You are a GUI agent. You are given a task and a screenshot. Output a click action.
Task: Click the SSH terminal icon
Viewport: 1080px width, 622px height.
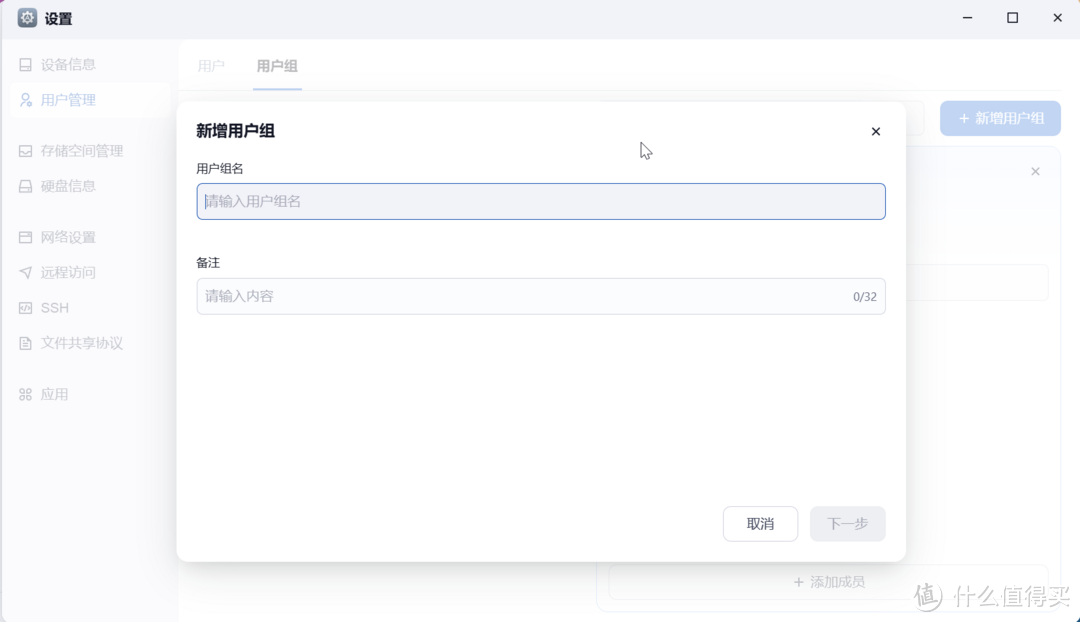click(25, 308)
